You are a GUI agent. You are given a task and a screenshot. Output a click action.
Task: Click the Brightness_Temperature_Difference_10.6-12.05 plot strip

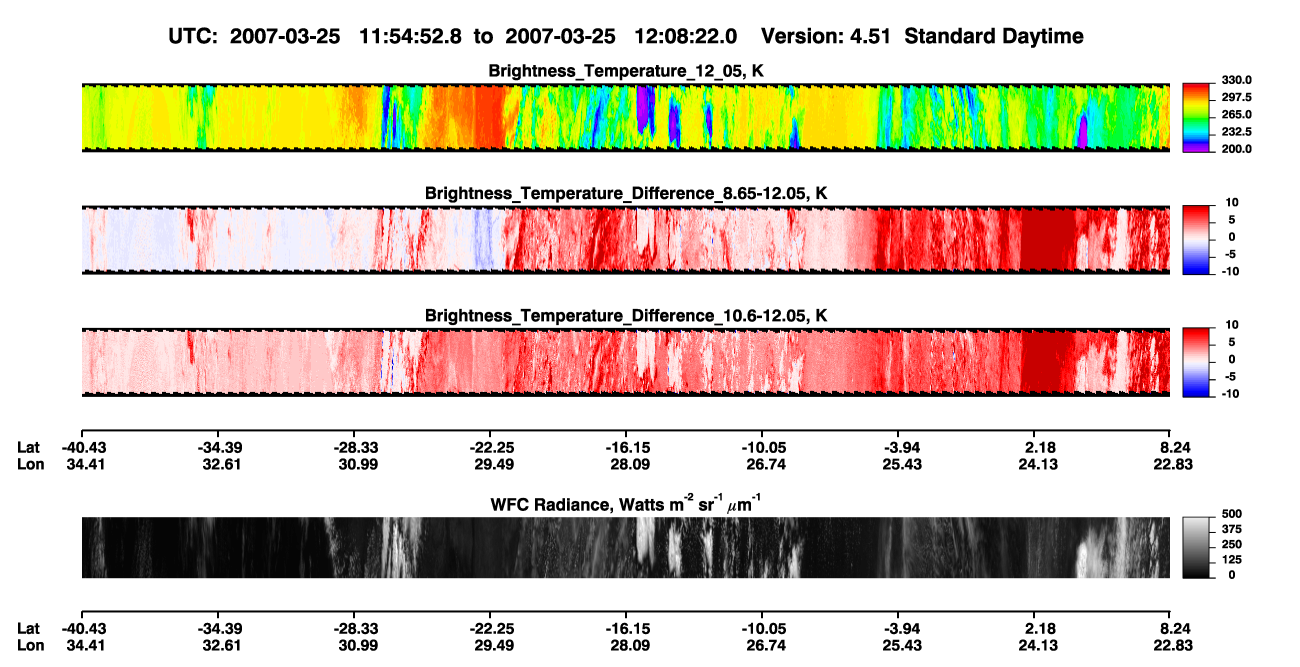(x=625, y=362)
